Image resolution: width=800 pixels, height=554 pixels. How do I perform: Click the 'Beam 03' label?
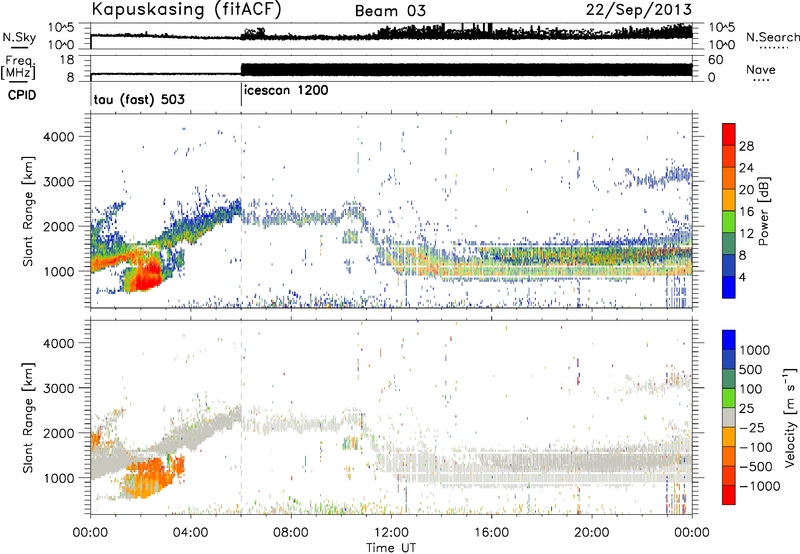click(390, 11)
